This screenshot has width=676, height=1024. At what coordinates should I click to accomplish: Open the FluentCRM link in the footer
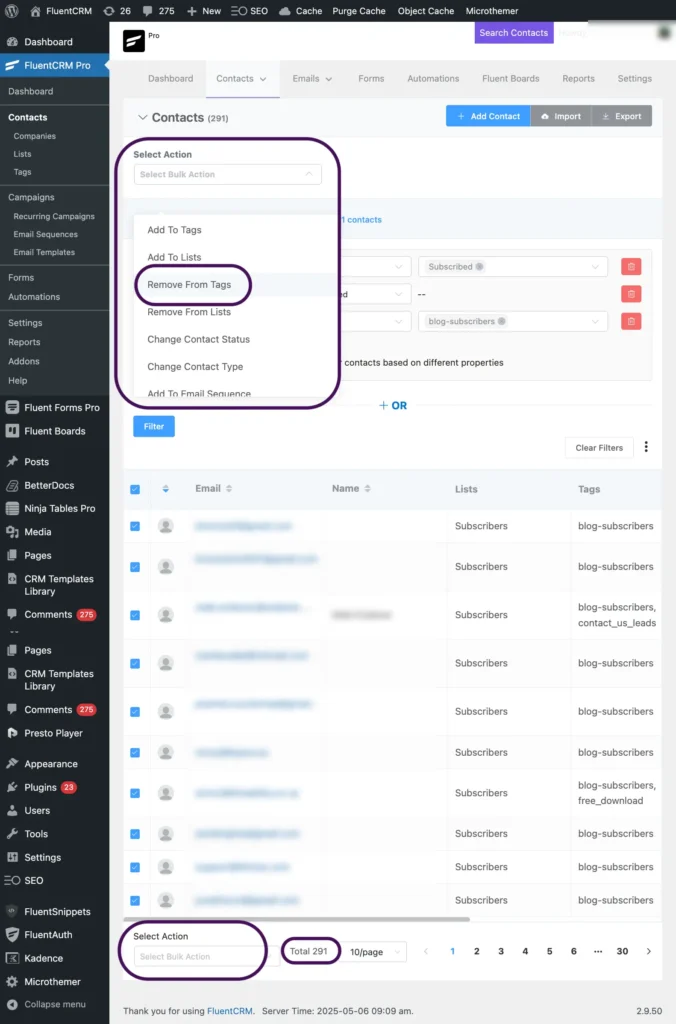(229, 1011)
